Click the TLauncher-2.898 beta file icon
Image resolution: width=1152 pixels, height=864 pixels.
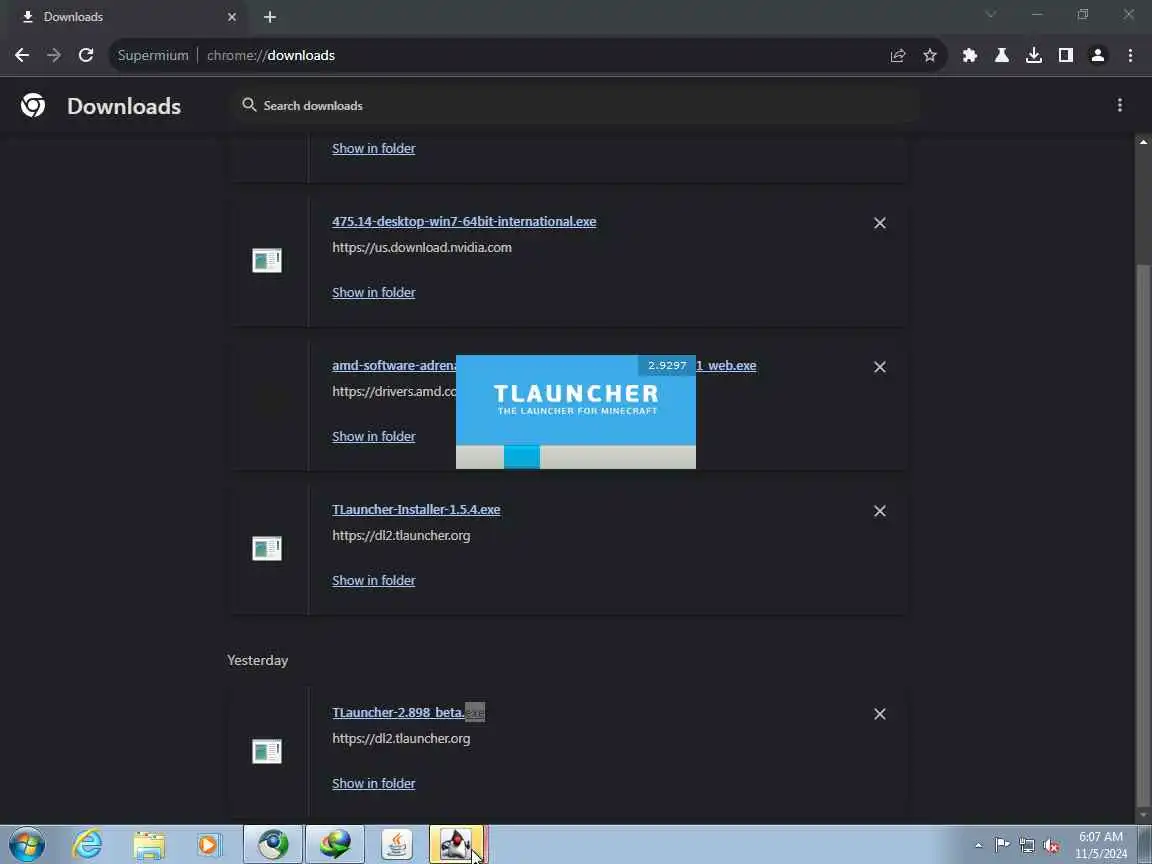coord(267,751)
